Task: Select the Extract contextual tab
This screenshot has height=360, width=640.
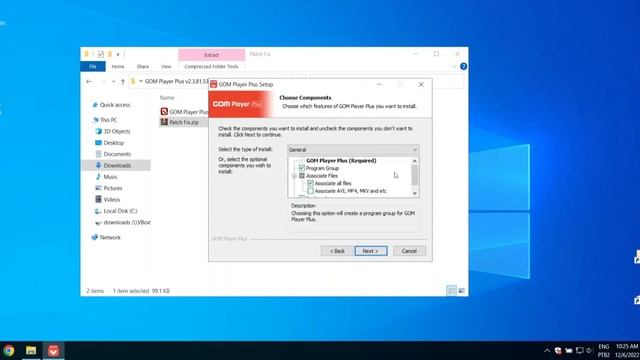Action: [x=211, y=55]
